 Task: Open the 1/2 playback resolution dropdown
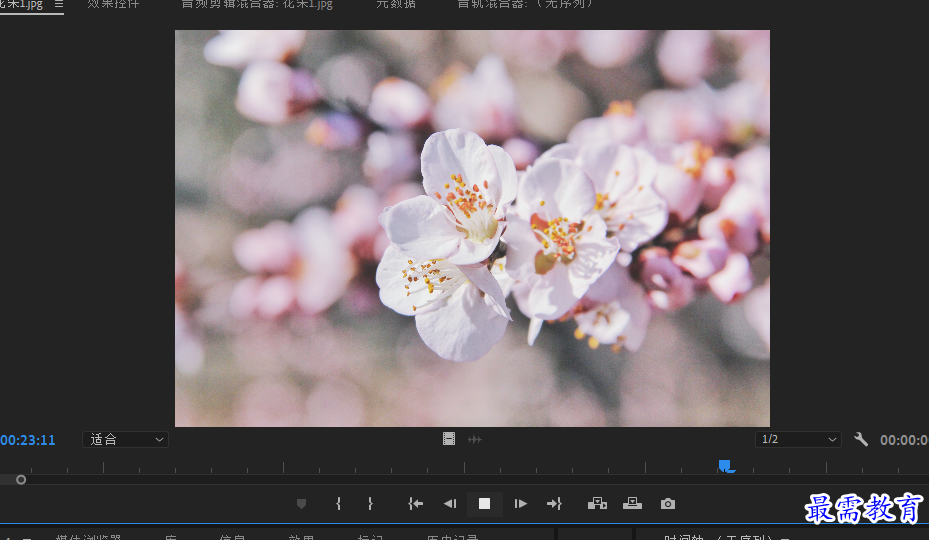[798, 439]
